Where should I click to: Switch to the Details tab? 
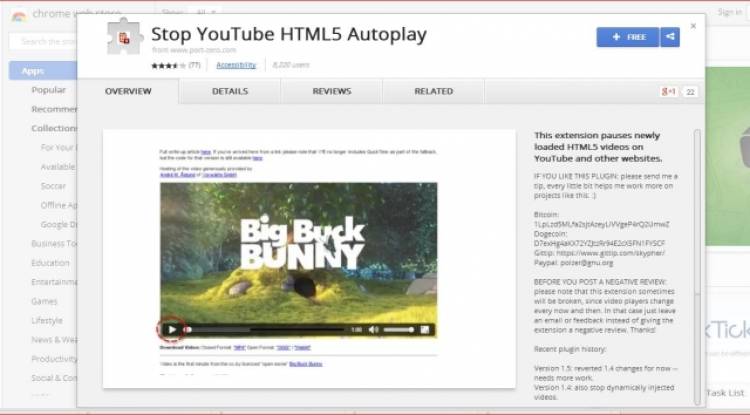pos(230,91)
